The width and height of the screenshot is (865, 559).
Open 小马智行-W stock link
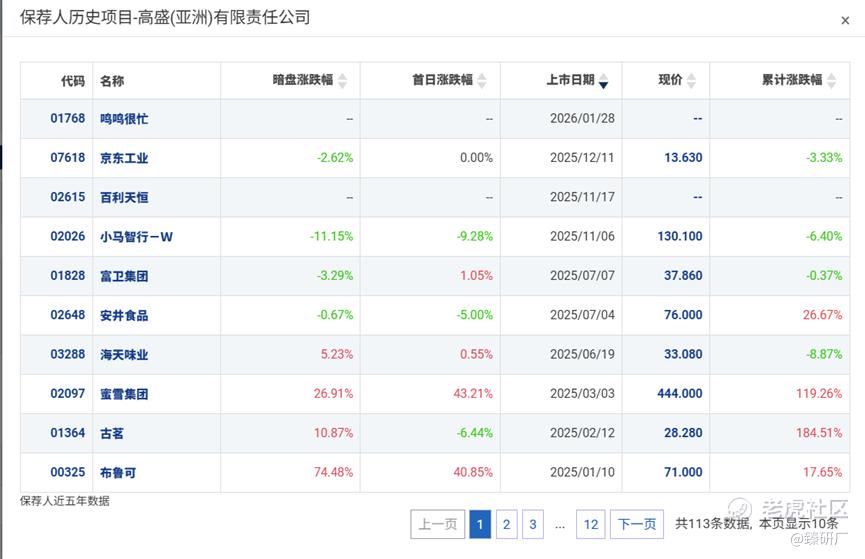(136, 237)
